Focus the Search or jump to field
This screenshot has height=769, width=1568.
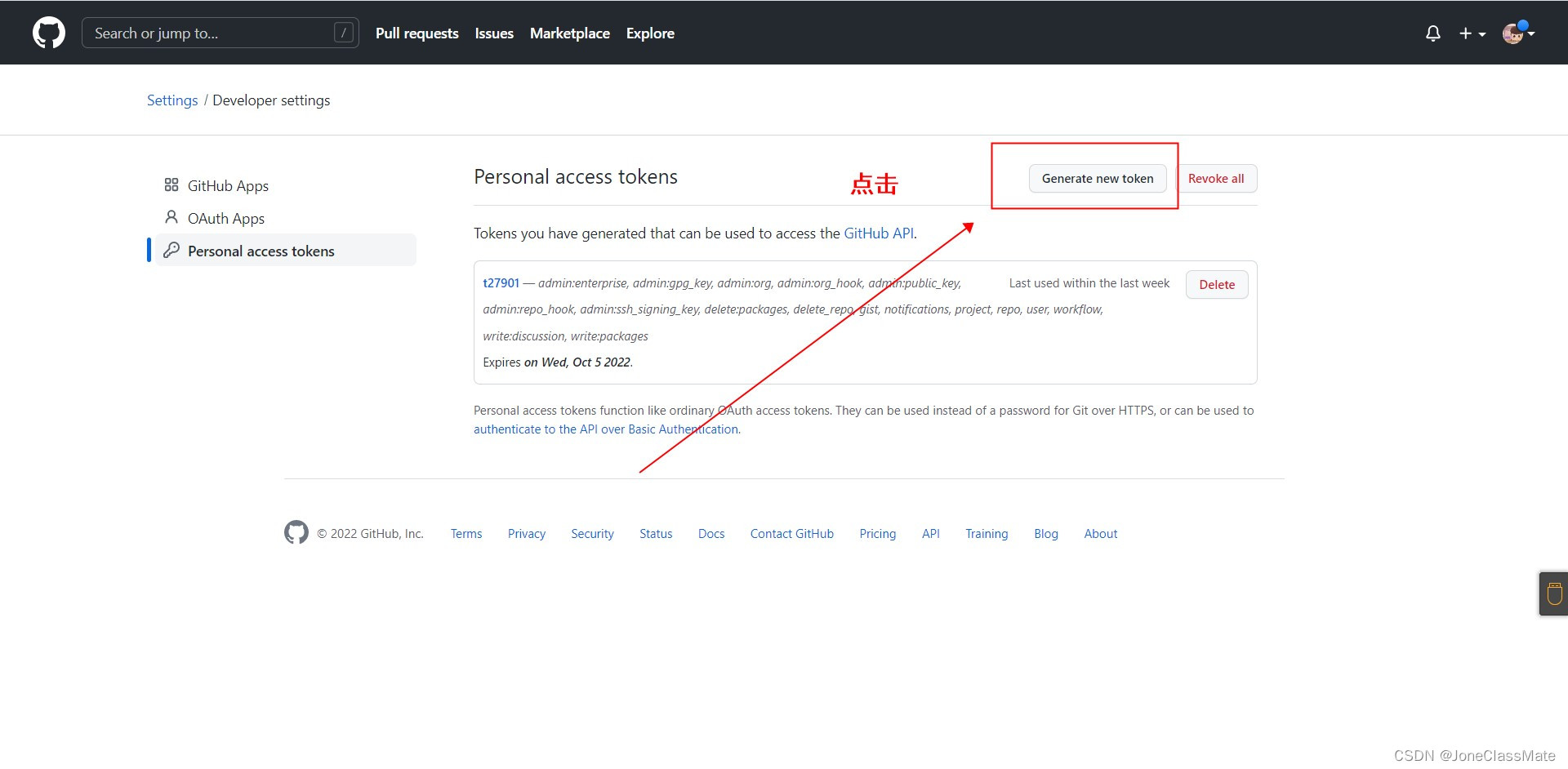(220, 33)
